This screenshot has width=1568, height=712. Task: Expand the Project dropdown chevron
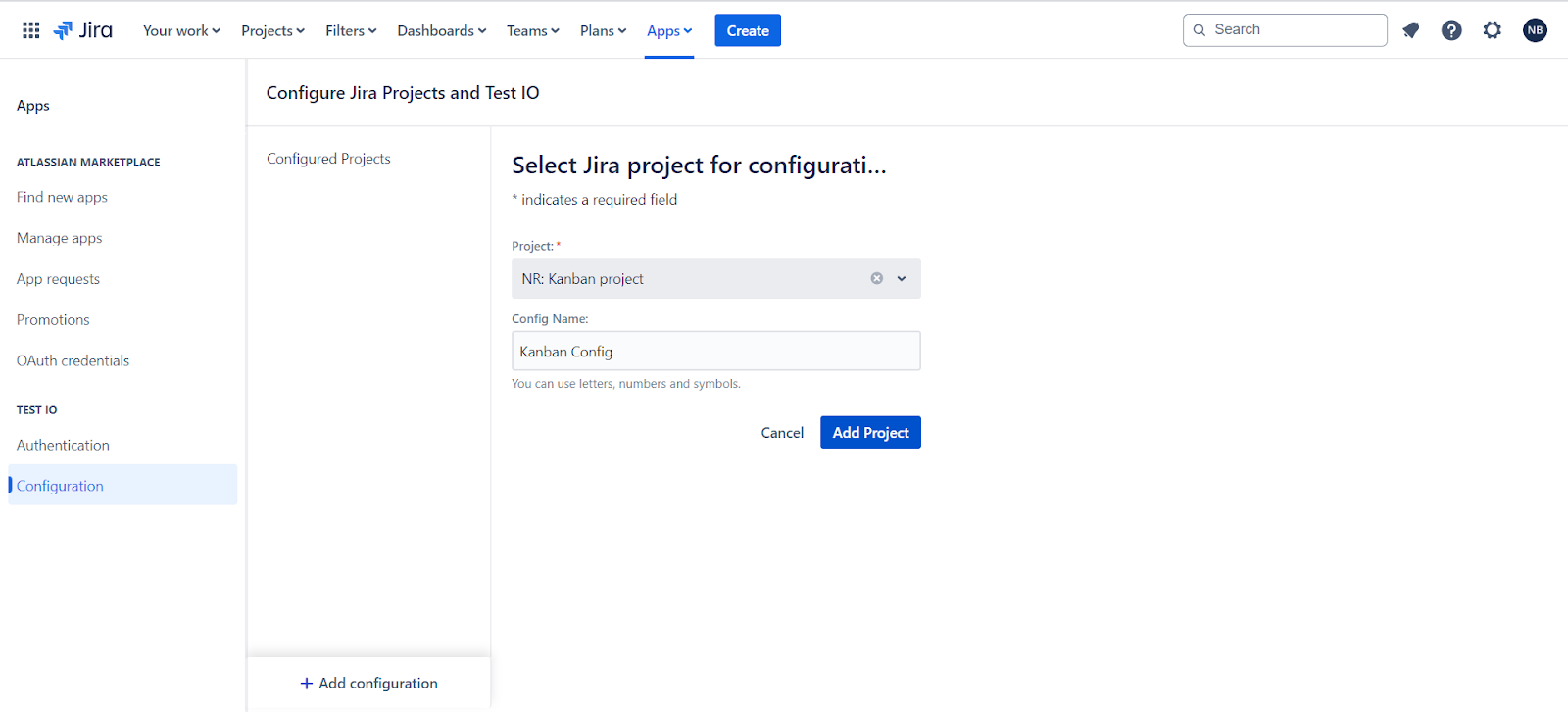pos(902,278)
